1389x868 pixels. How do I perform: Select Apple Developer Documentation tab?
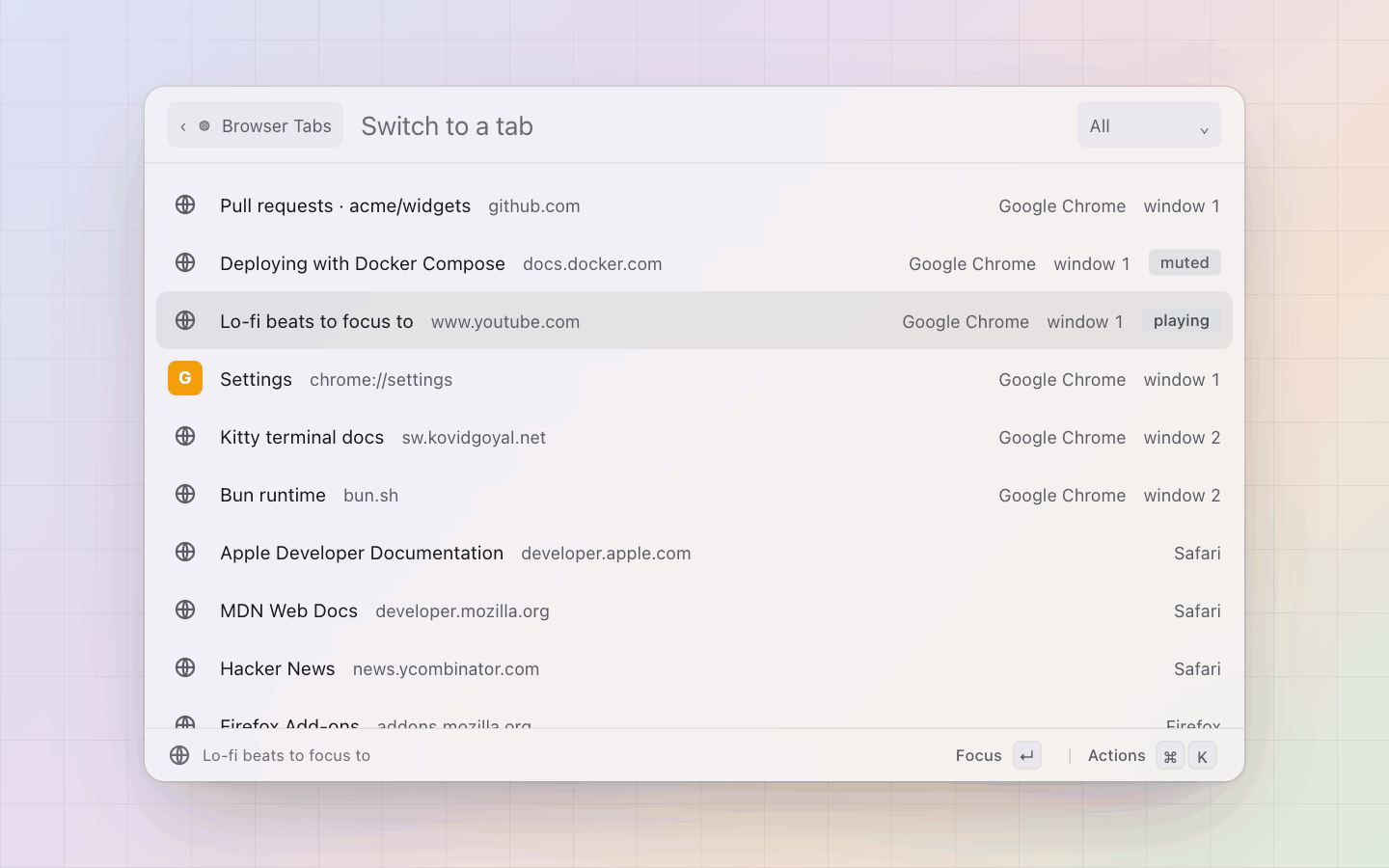(694, 552)
